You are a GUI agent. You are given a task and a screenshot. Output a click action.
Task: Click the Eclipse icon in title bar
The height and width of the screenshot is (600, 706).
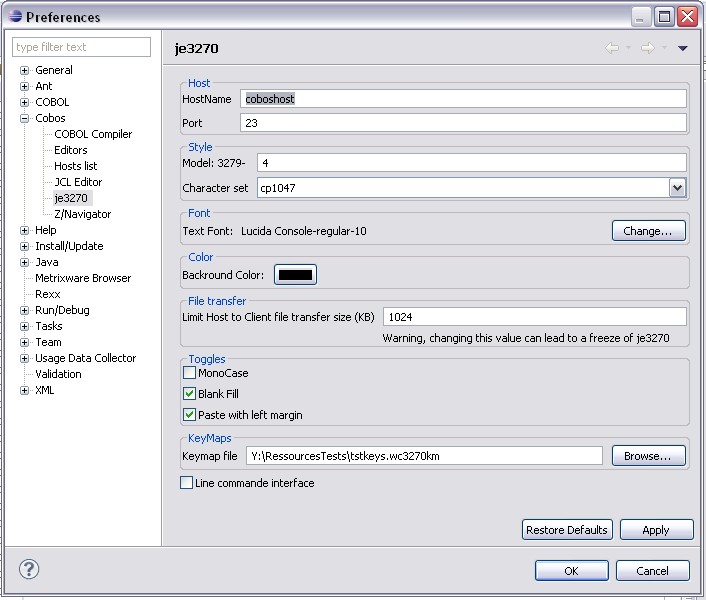tap(15, 16)
